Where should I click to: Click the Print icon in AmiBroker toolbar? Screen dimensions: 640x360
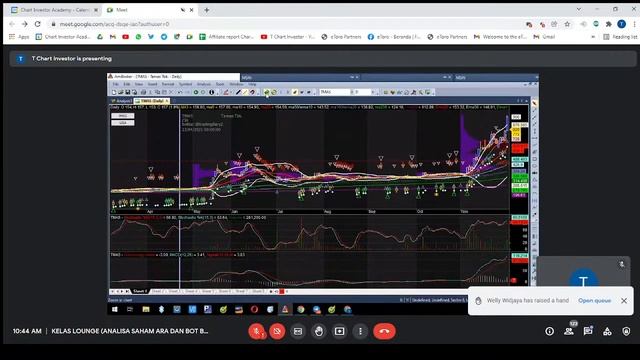coord(143,92)
